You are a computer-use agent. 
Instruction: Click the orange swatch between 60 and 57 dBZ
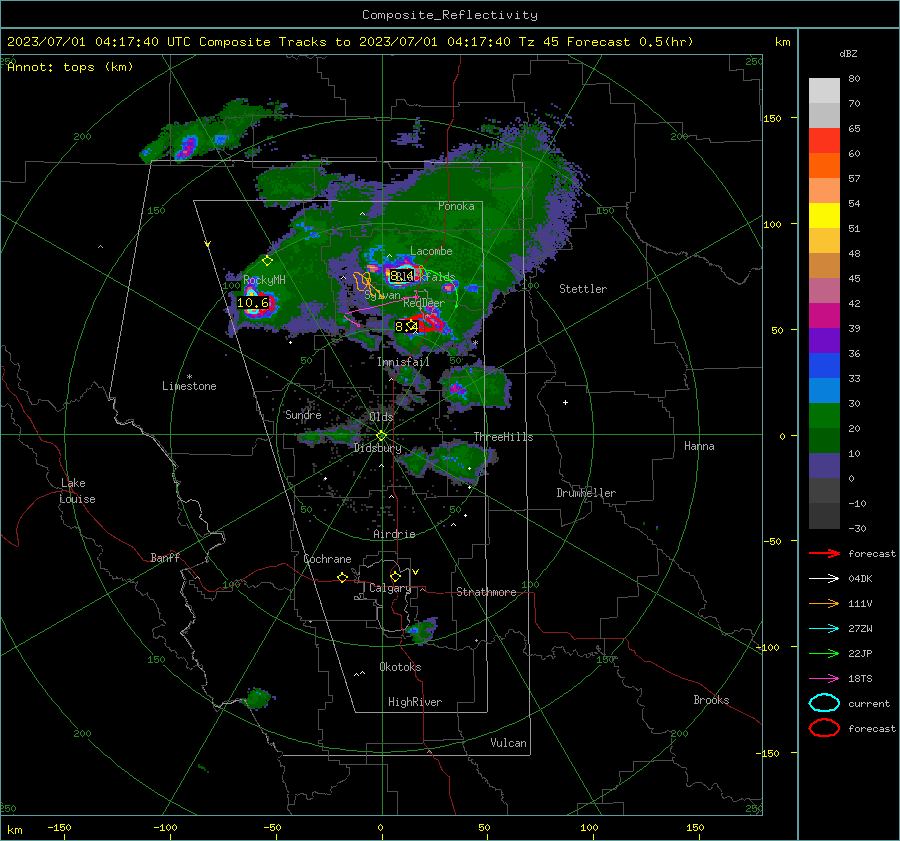pos(824,166)
